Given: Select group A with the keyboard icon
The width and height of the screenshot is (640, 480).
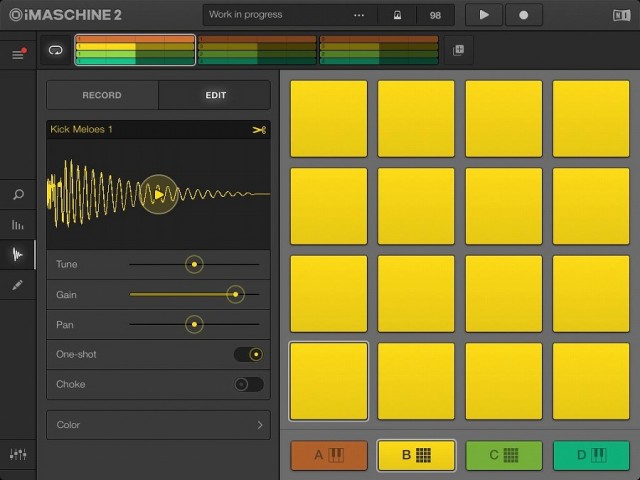Looking at the screenshot, I should [329, 455].
